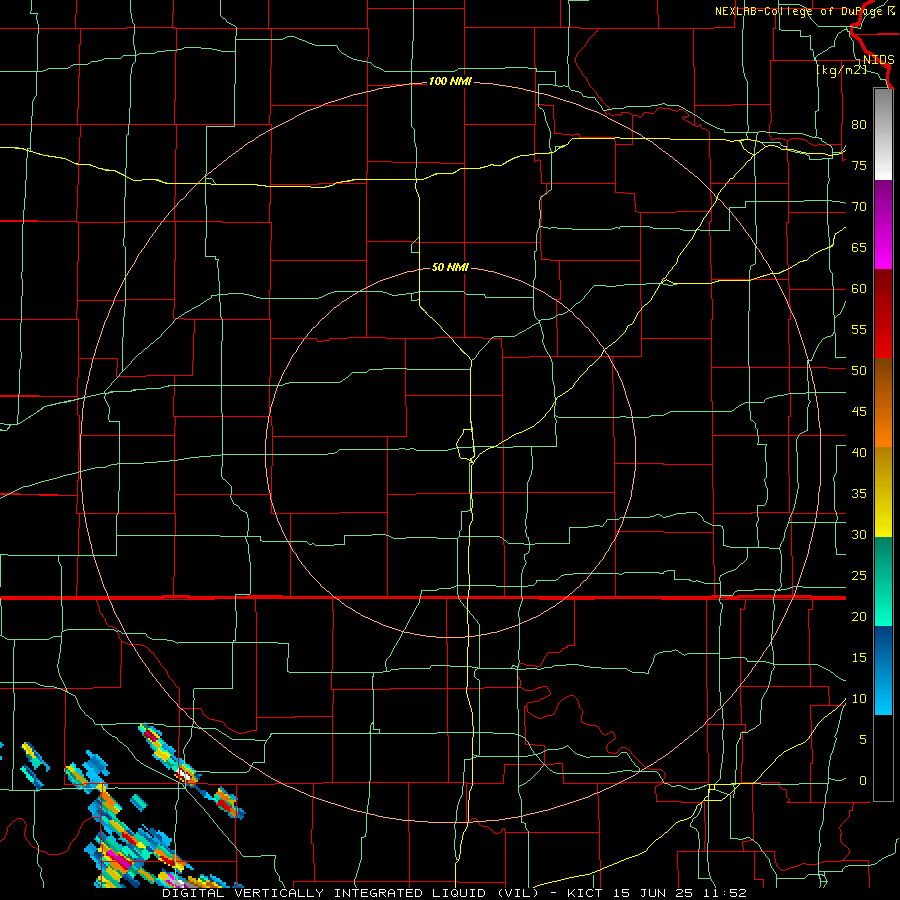The width and height of the screenshot is (900, 900).
Task: Click the scale value "35"
Action: pyautogui.click(x=859, y=494)
